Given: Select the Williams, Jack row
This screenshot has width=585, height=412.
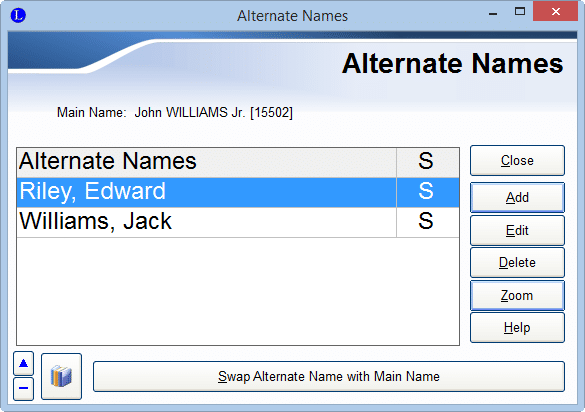Looking at the screenshot, I should coord(238,222).
